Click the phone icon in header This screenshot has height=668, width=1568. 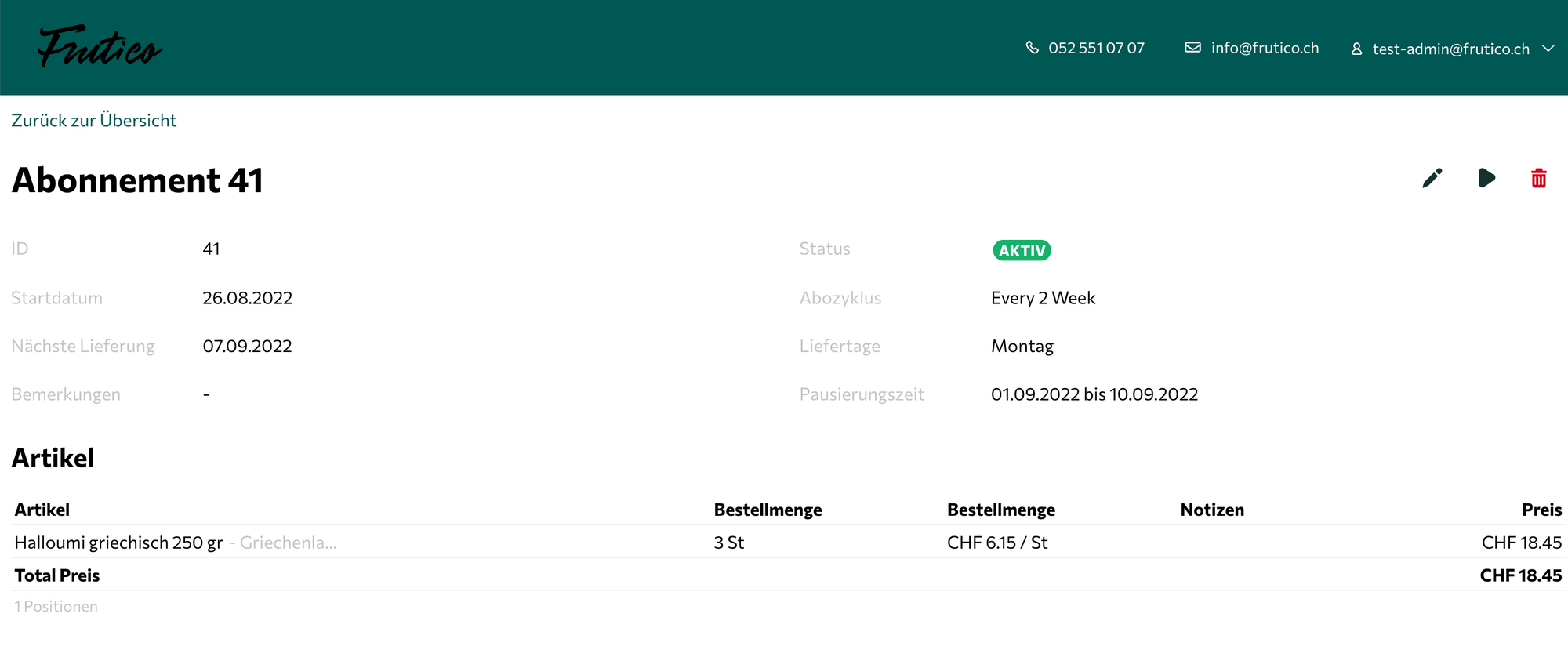point(1032,48)
